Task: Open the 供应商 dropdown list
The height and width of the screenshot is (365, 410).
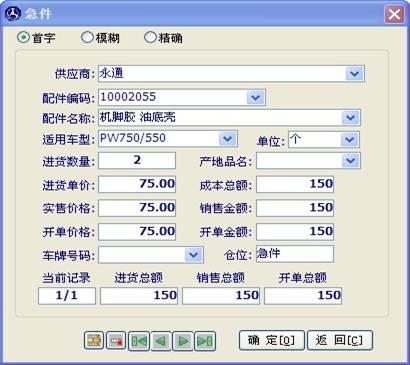Action: tap(354, 74)
